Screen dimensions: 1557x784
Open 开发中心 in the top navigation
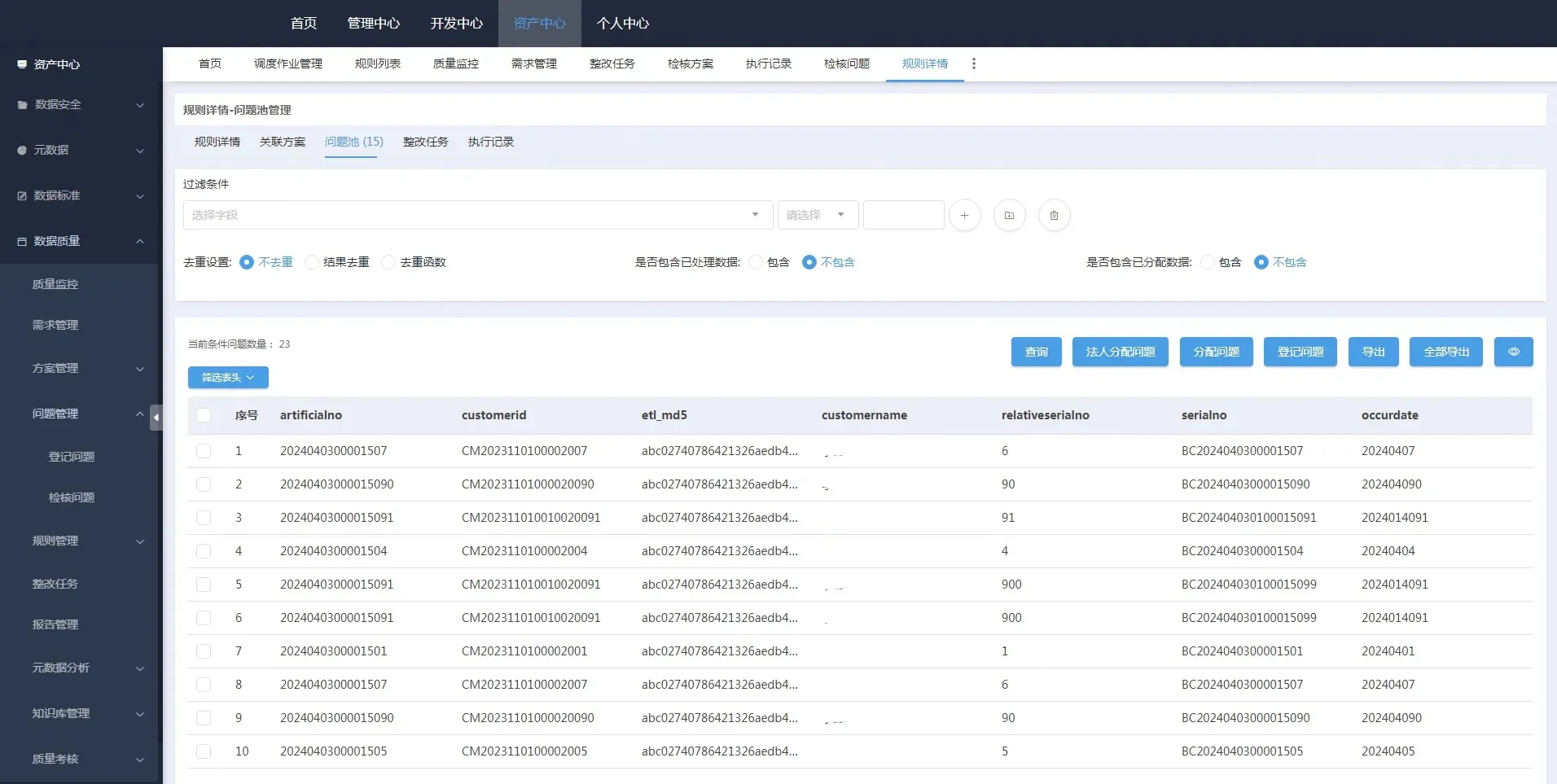pos(456,24)
